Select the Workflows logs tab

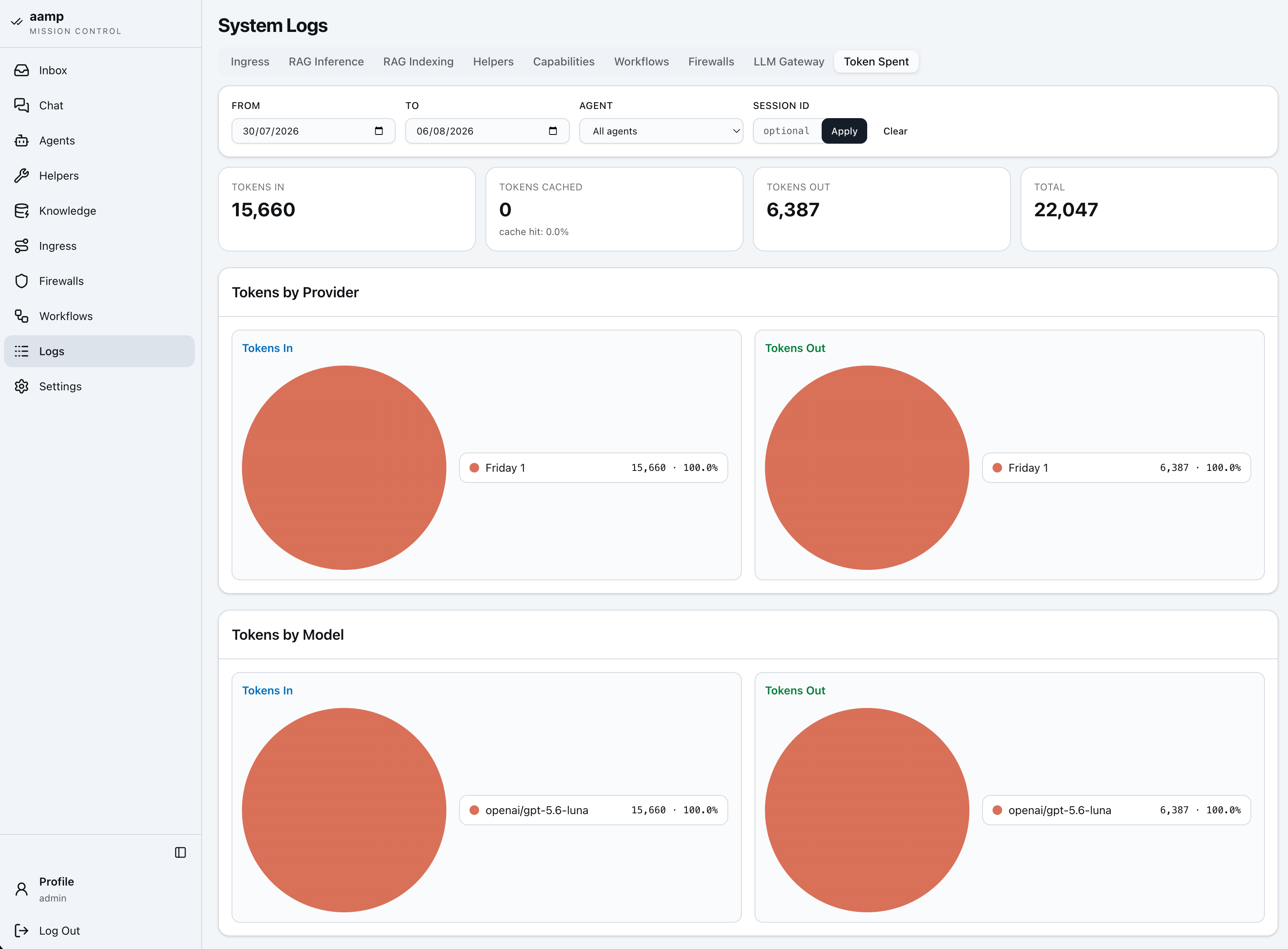point(642,61)
